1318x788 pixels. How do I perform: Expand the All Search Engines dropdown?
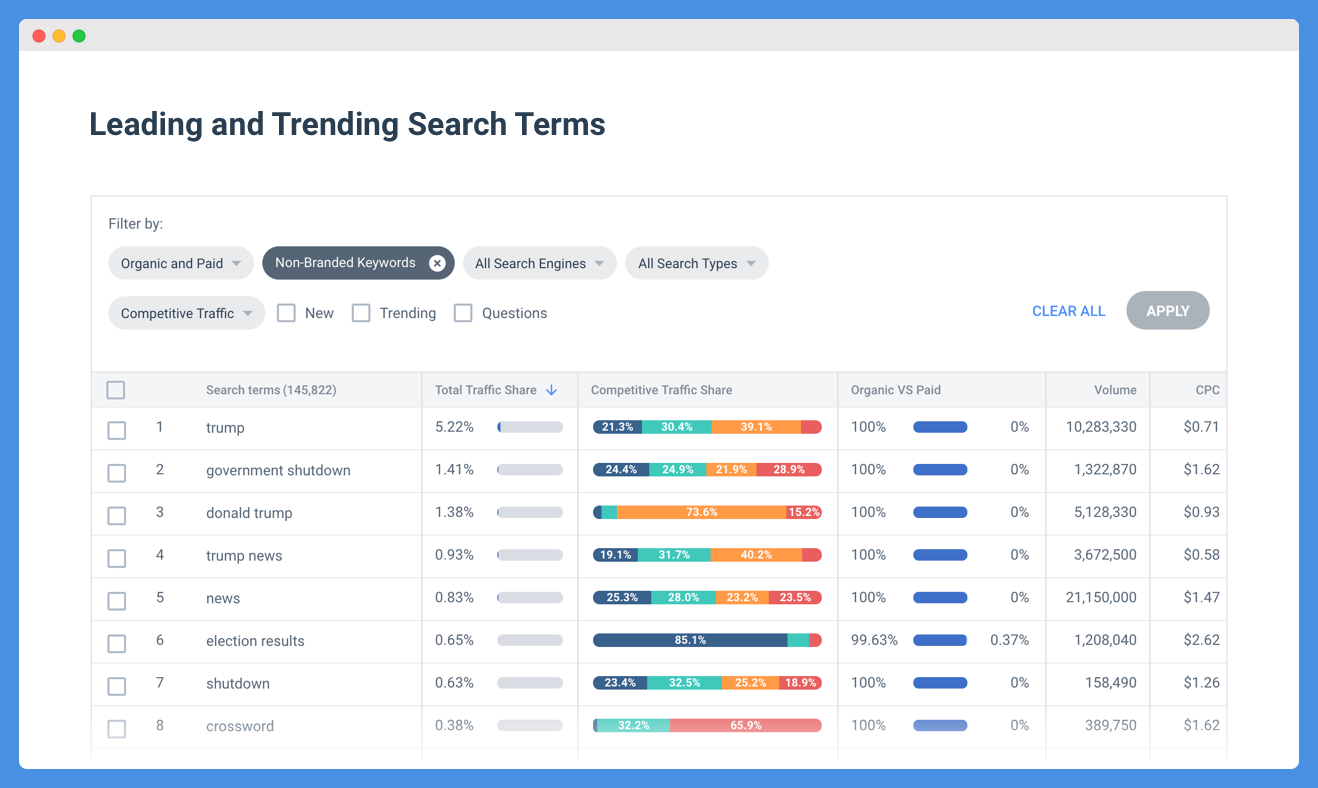point(540,264)
